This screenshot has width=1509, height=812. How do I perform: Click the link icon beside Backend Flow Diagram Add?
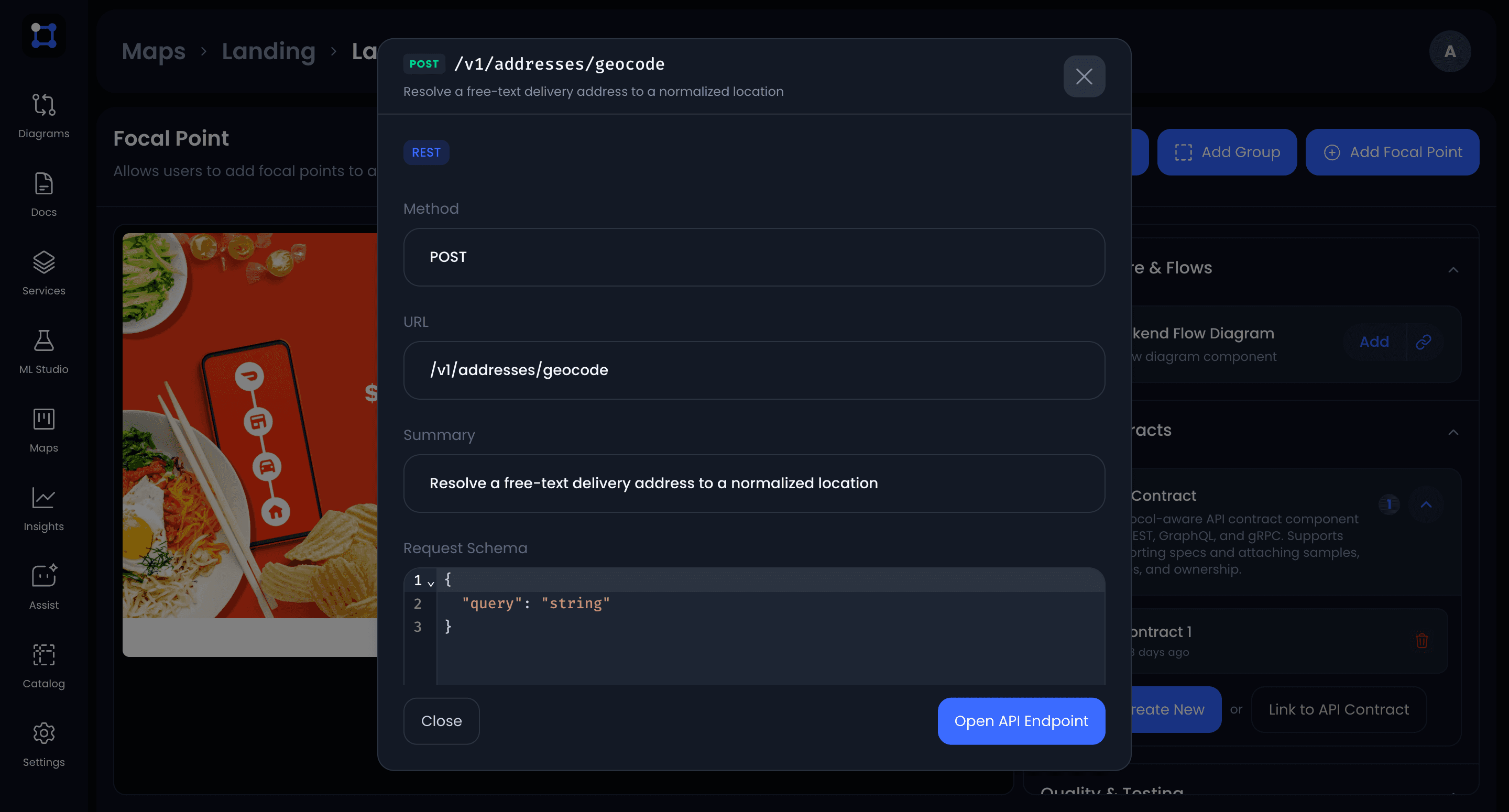click(x=1424, y=342)
